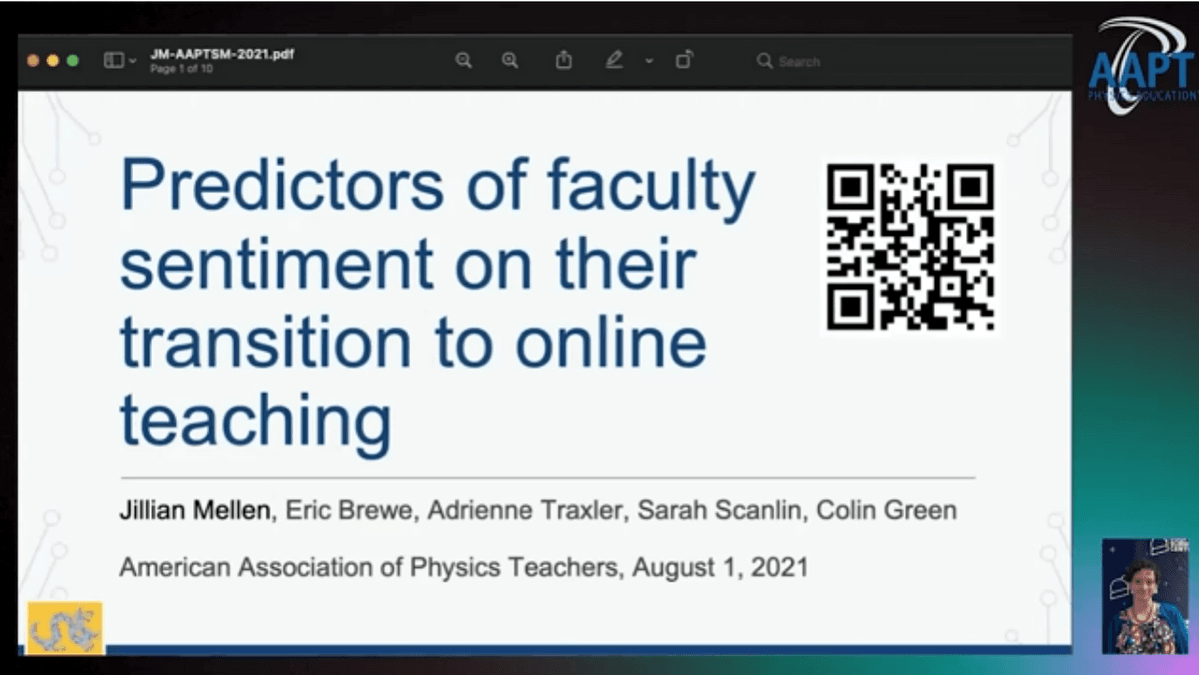Open the Share icon in toolbar

564,61
